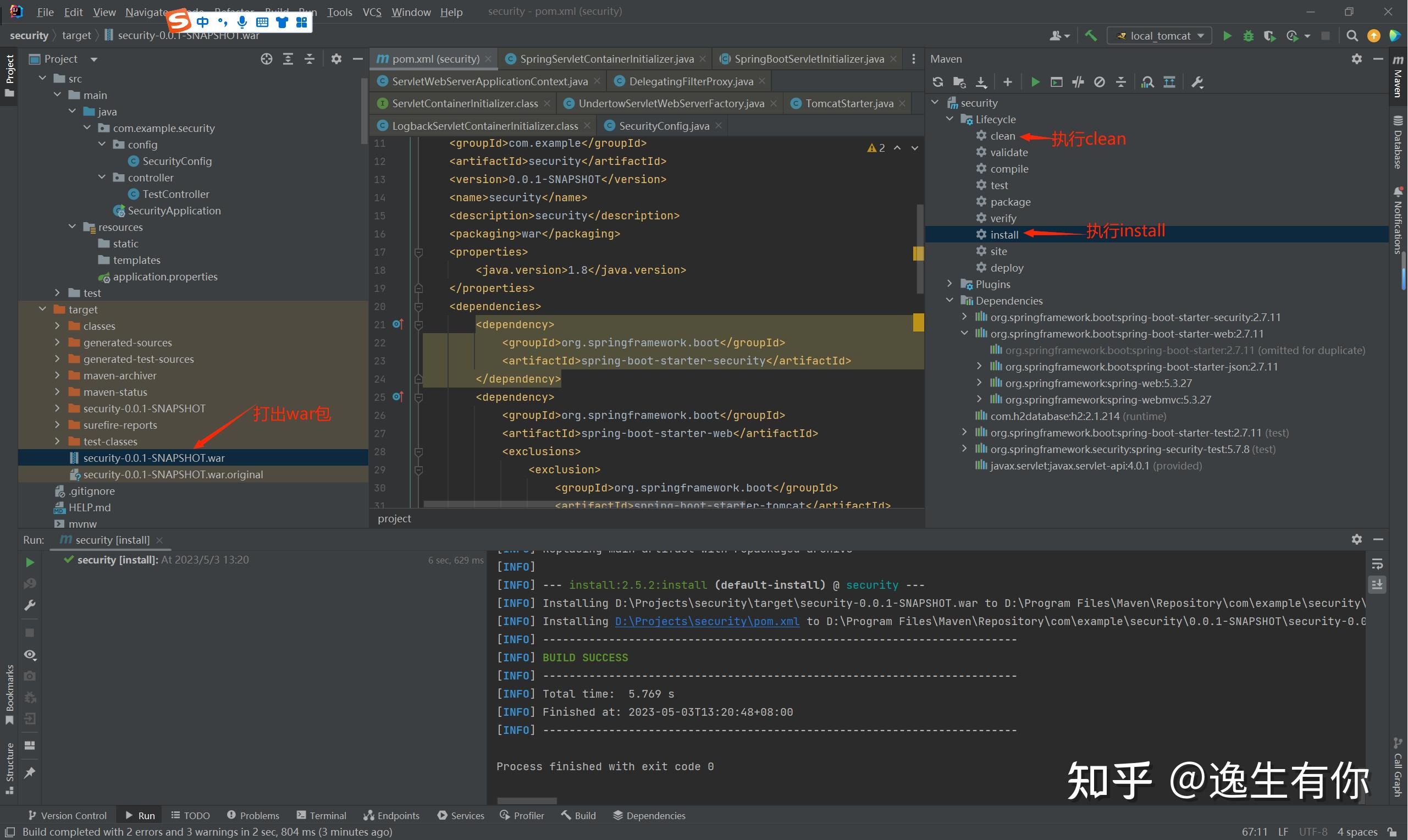Open Maven Settings wrench icon
The height and width of the screenshot is (840, 1408).
pyautogui.click(x=1197, y=82)
